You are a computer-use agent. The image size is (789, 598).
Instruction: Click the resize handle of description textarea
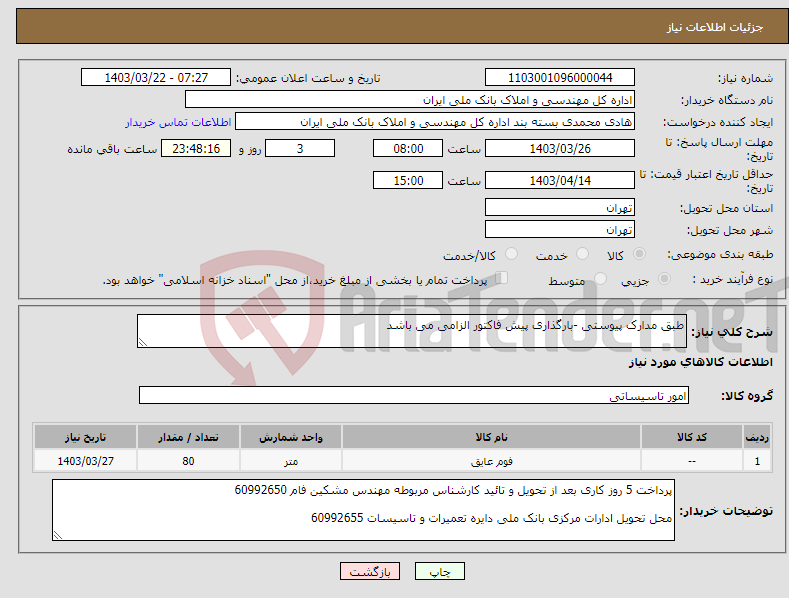[x=143, y=342]
